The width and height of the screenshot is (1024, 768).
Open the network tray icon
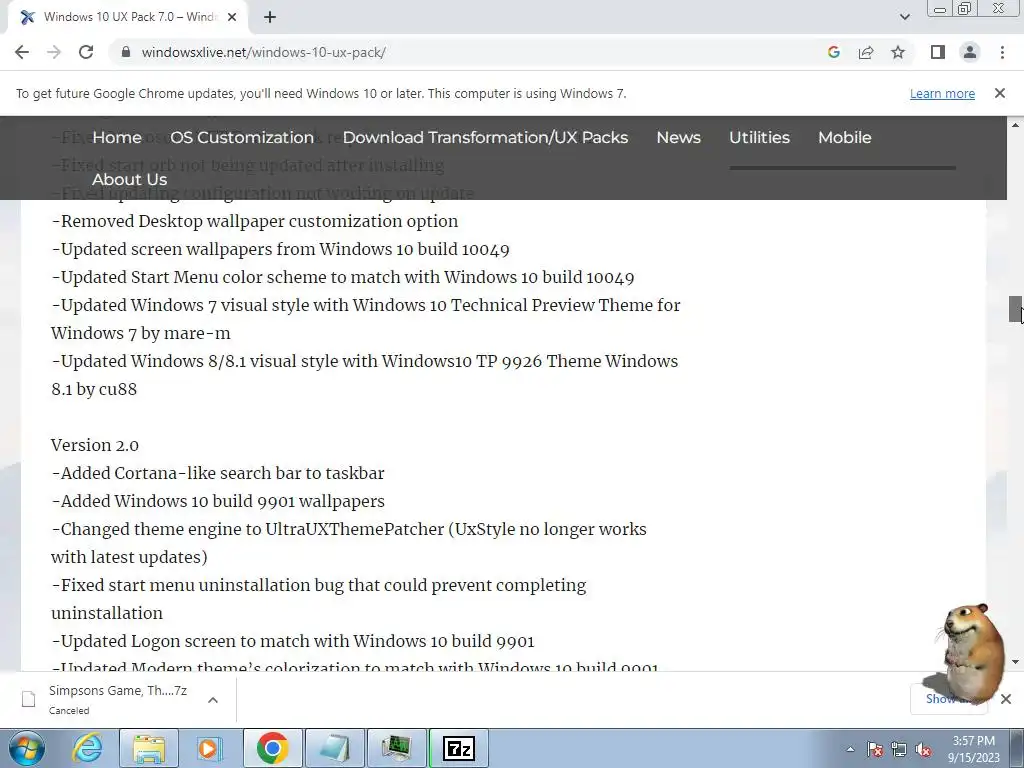pos(899,749)
